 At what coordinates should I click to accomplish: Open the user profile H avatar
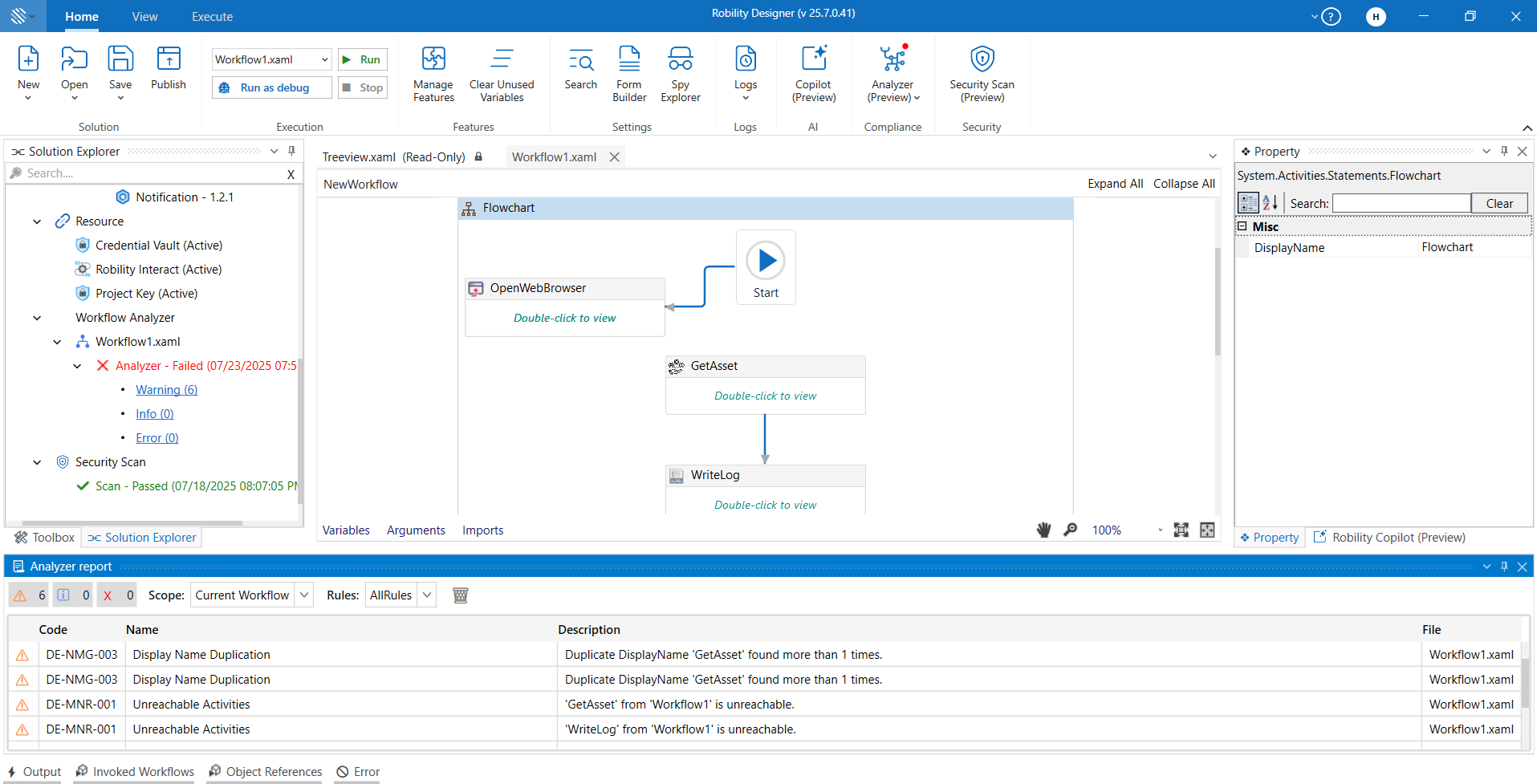(1376, 16)
